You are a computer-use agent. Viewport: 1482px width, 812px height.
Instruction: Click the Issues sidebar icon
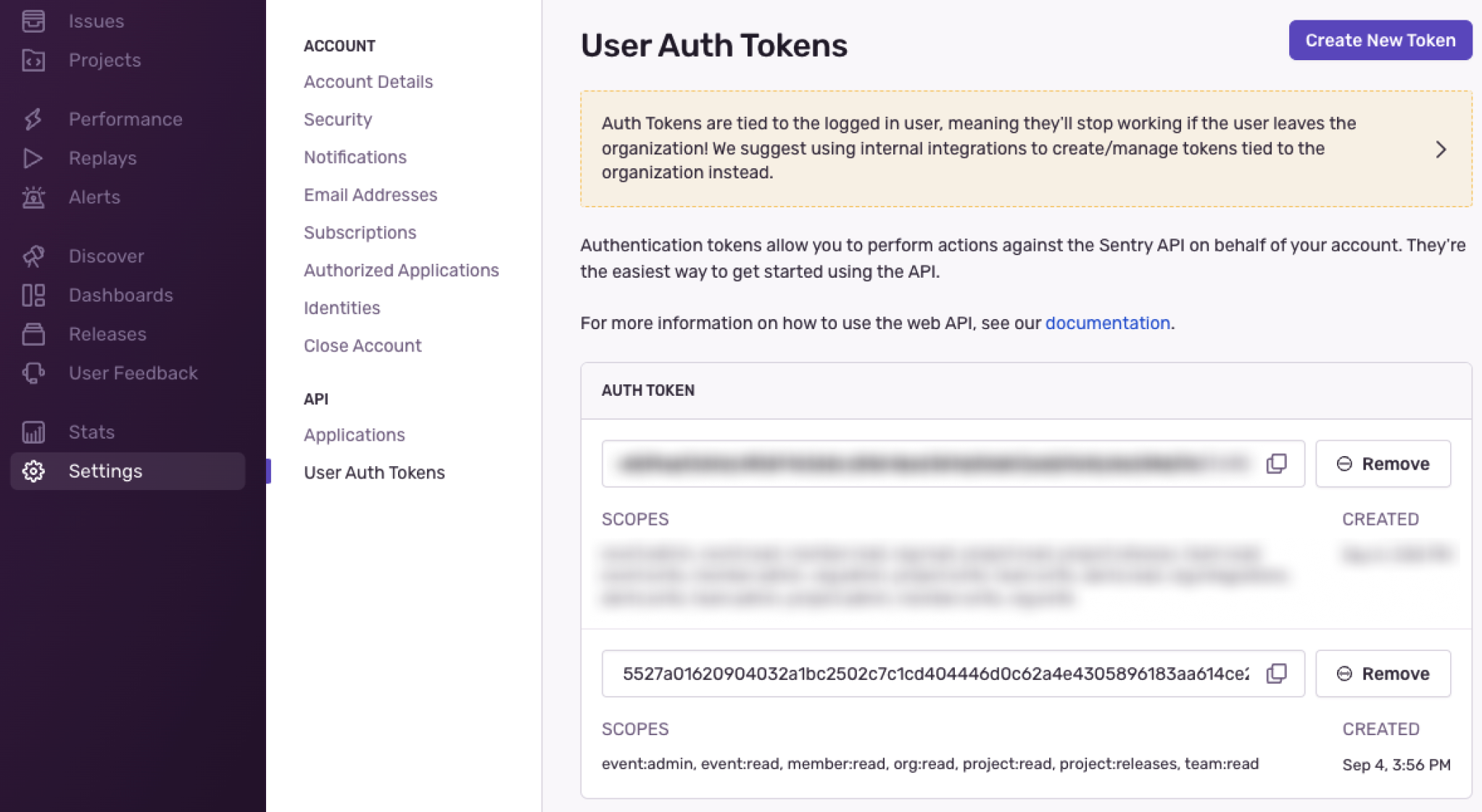click(33, 21)
